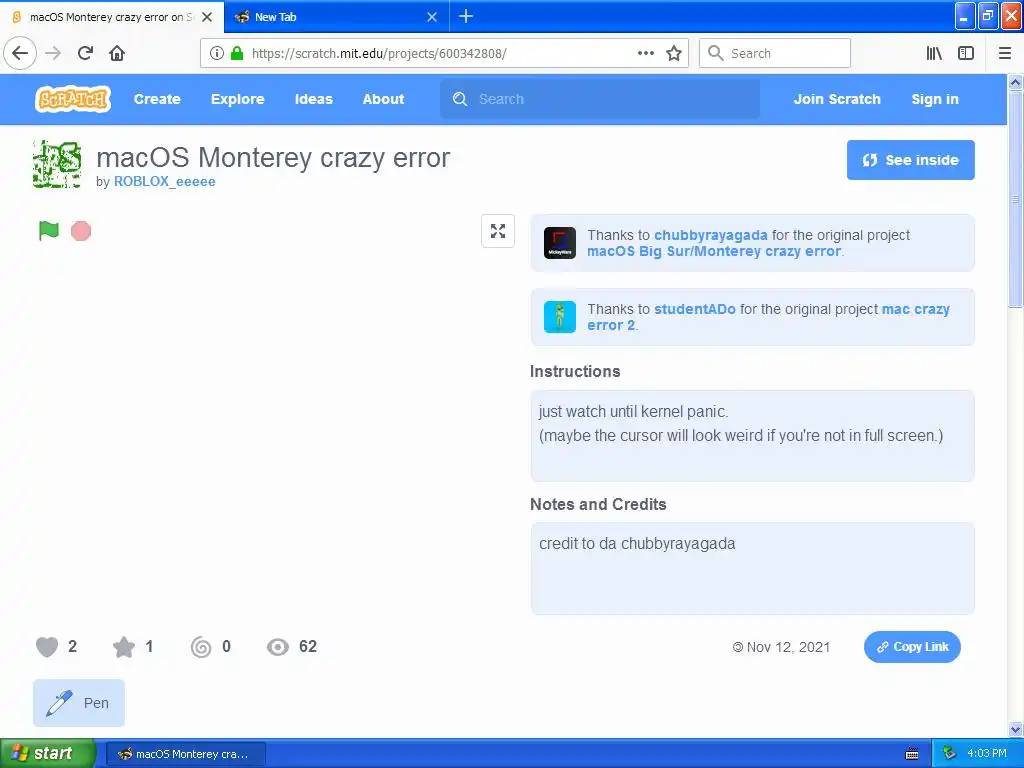Click the remixes spiral icon
The width and height of the screenshot is (1024, 768).
tap(200, 647)
